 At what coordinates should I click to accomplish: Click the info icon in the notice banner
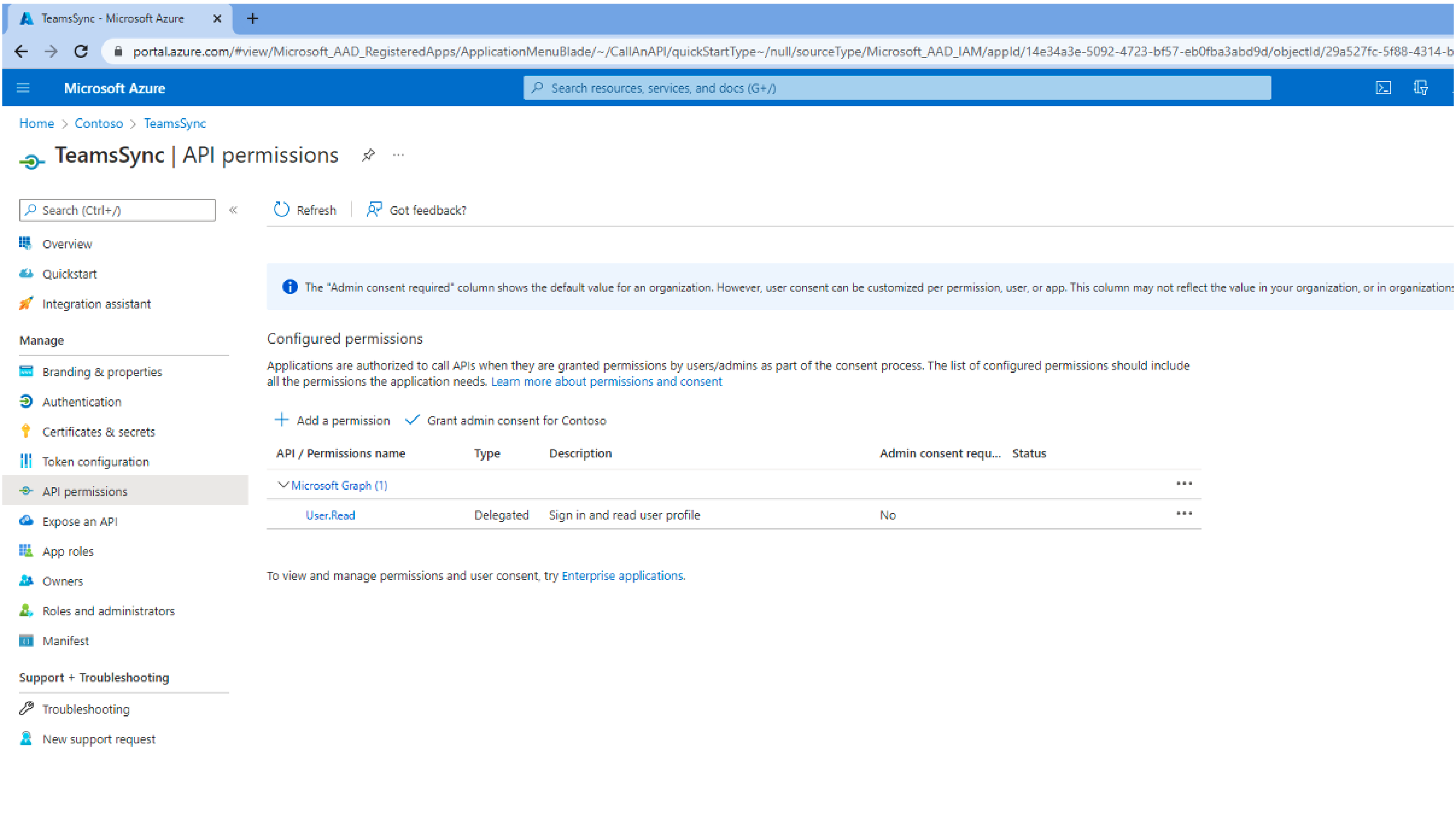click(290, 287)
